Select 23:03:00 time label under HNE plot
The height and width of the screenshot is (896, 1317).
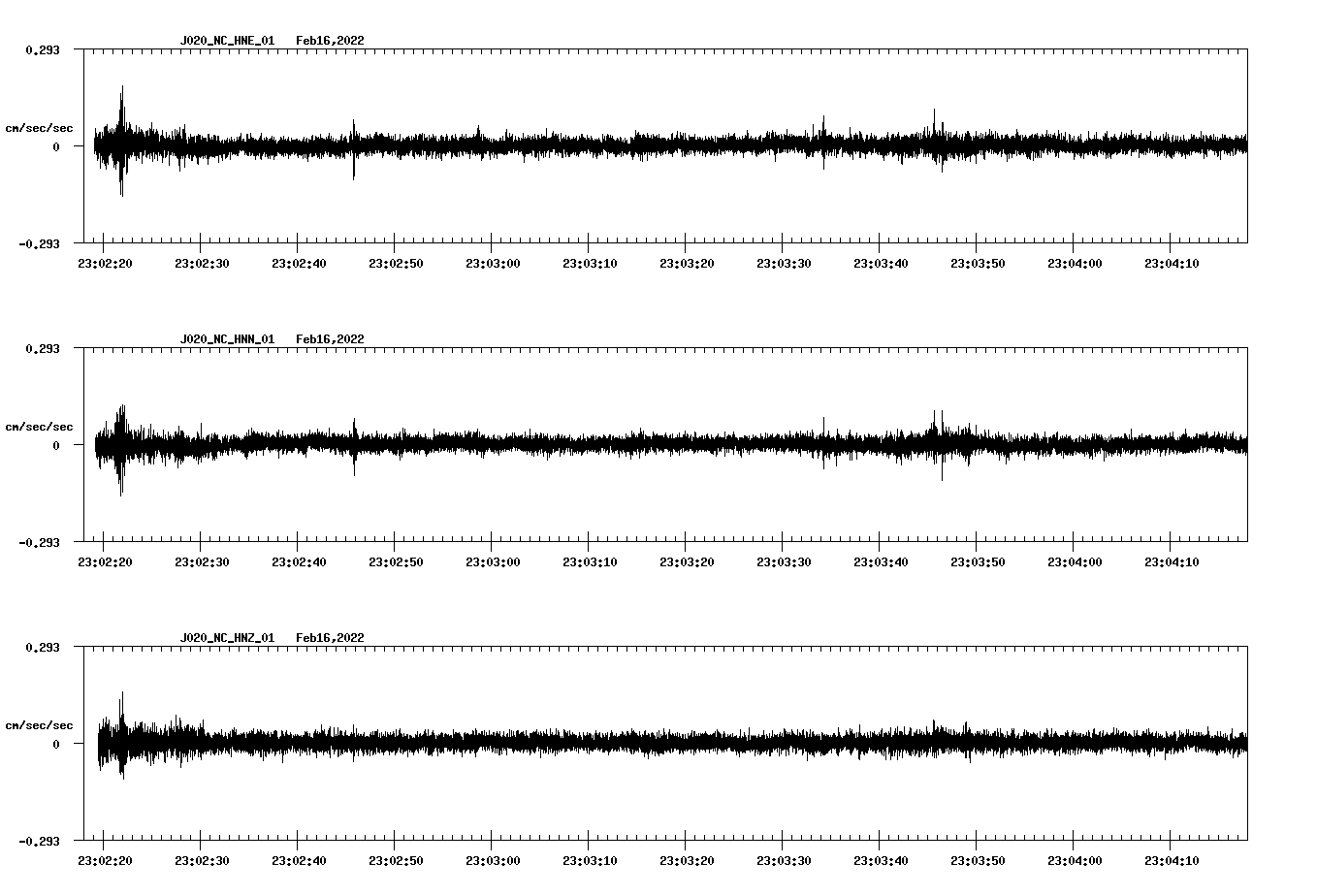tap(493, 264)
